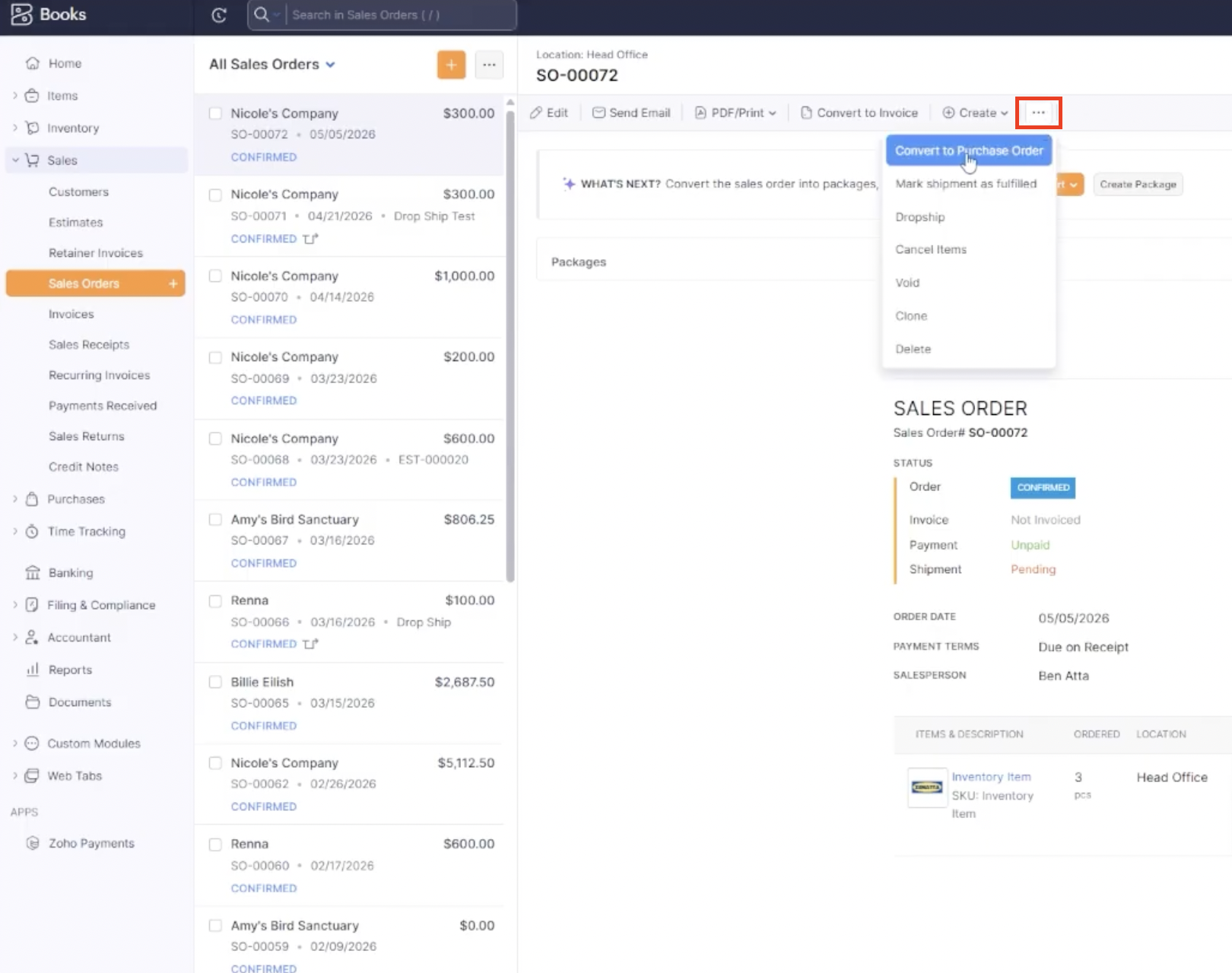1232x973 pixels.
Task: Click the Create Package button
Action: pyautogui.click(x=1138, y=184)
